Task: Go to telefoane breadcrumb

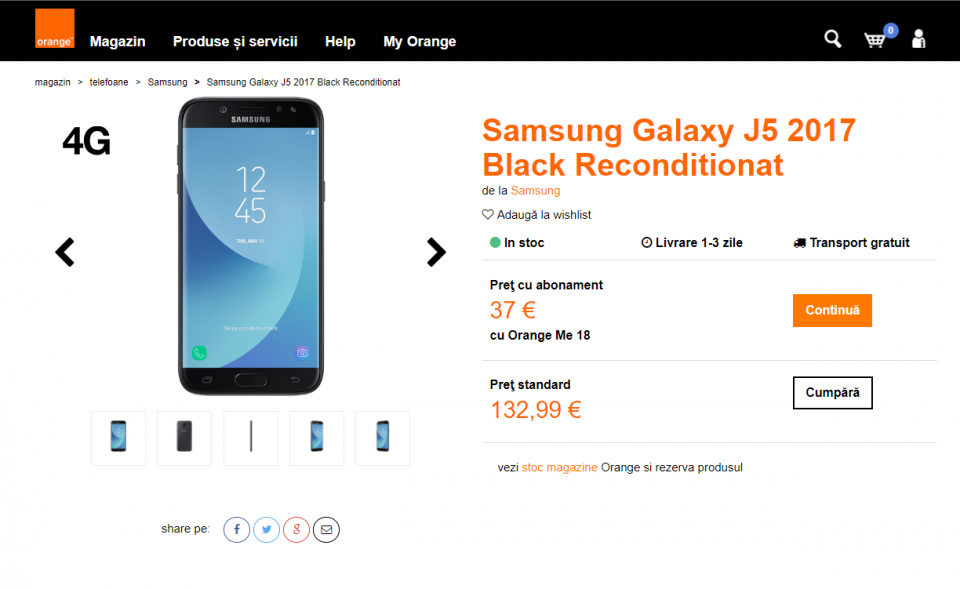Action: 109,82
